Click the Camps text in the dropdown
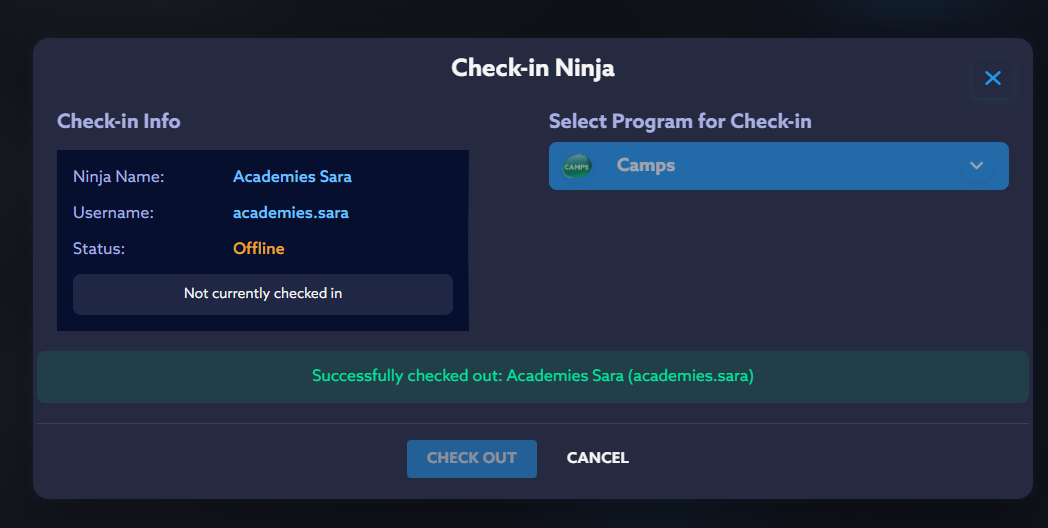The width and height of the screenshot is (1048, 528). tap(646, 166)
